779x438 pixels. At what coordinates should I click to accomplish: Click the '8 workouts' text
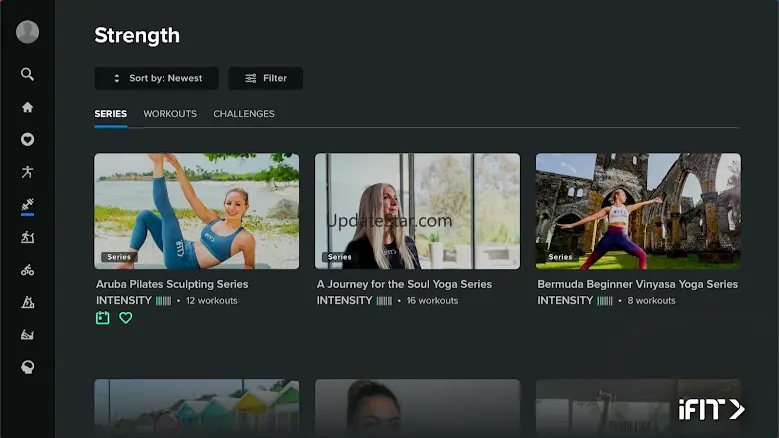click(x=651, y=300)
